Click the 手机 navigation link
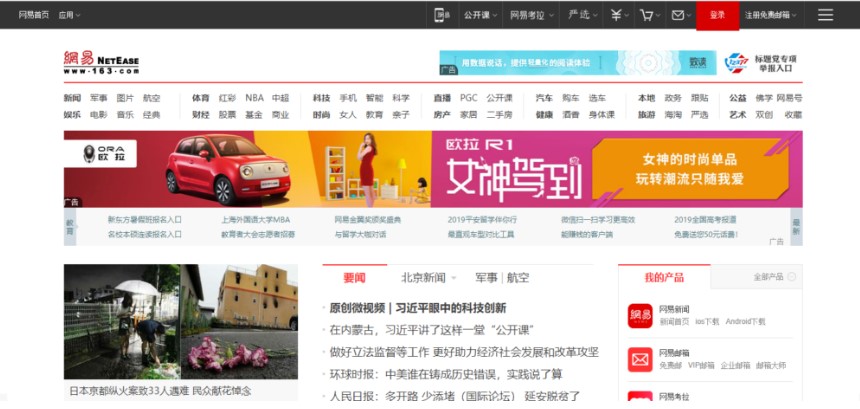The width and height of the screenshot is (860, 409). click(348, 98)
